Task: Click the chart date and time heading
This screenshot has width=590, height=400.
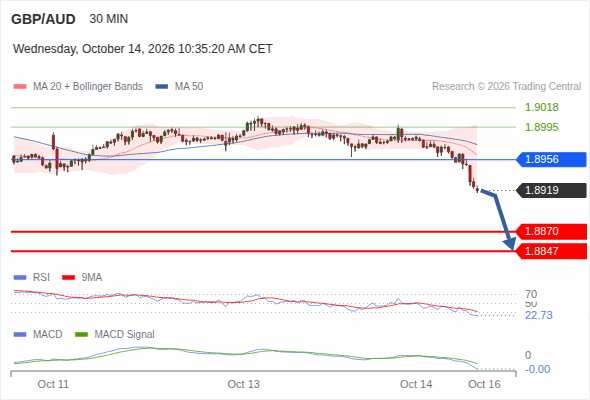Action: [x=143, y=49]
